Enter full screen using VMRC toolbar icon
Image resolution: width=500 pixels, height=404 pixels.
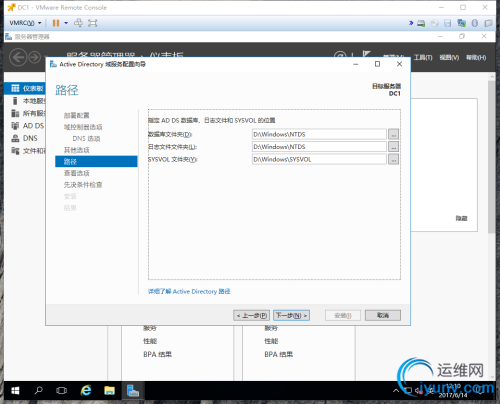click(x=92, y=23)
